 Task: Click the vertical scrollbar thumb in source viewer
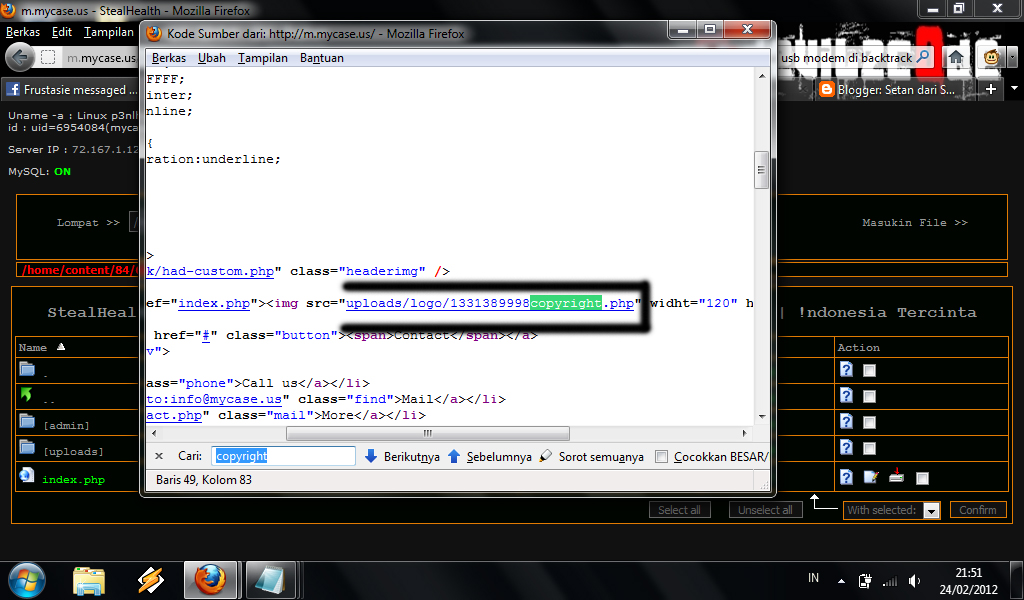761,170
